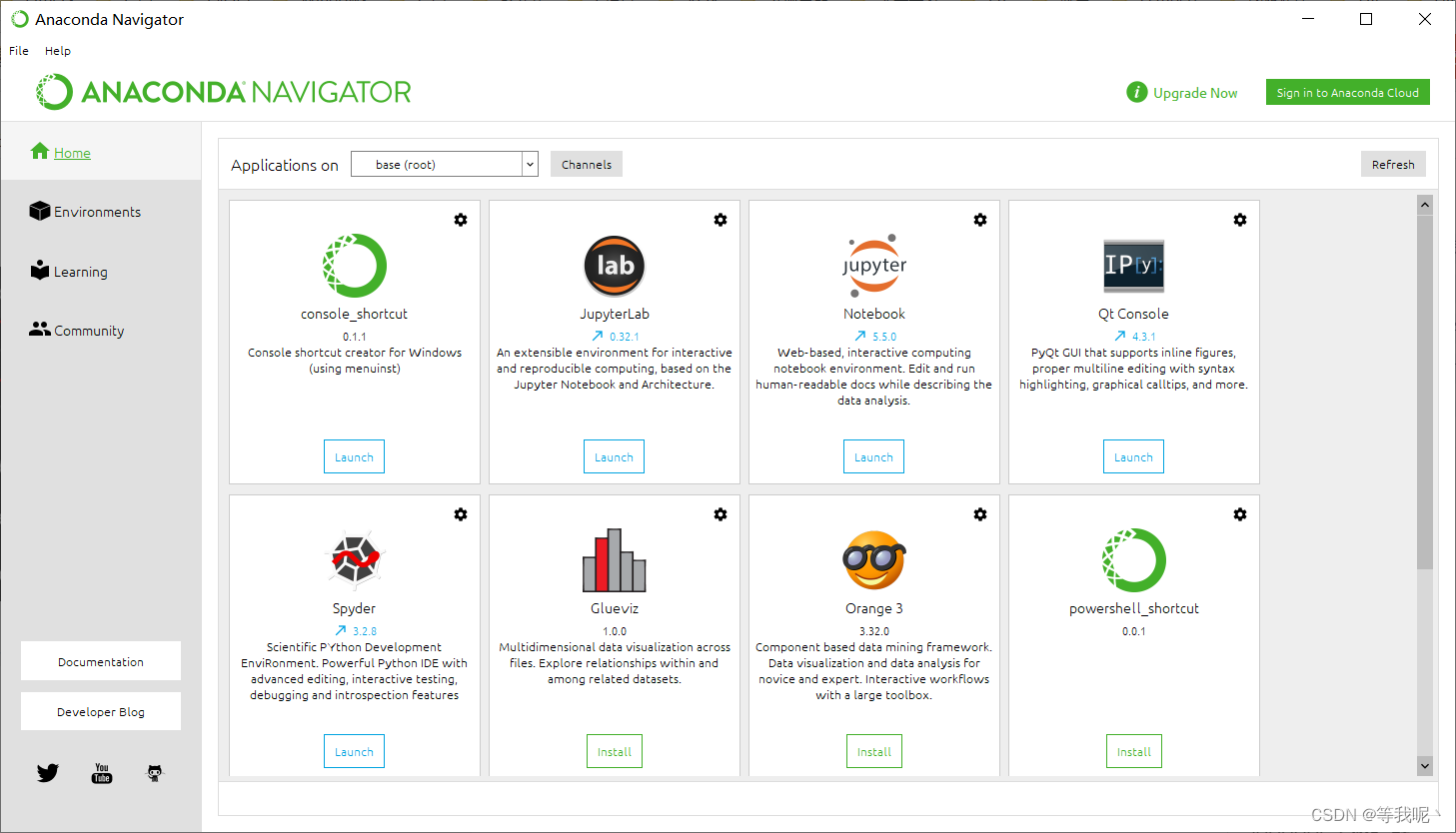Click Sign in to Anaconda Cloud
This screenshot has height=833, width=1456.
pyautogui.click(x=1348, y=92)
